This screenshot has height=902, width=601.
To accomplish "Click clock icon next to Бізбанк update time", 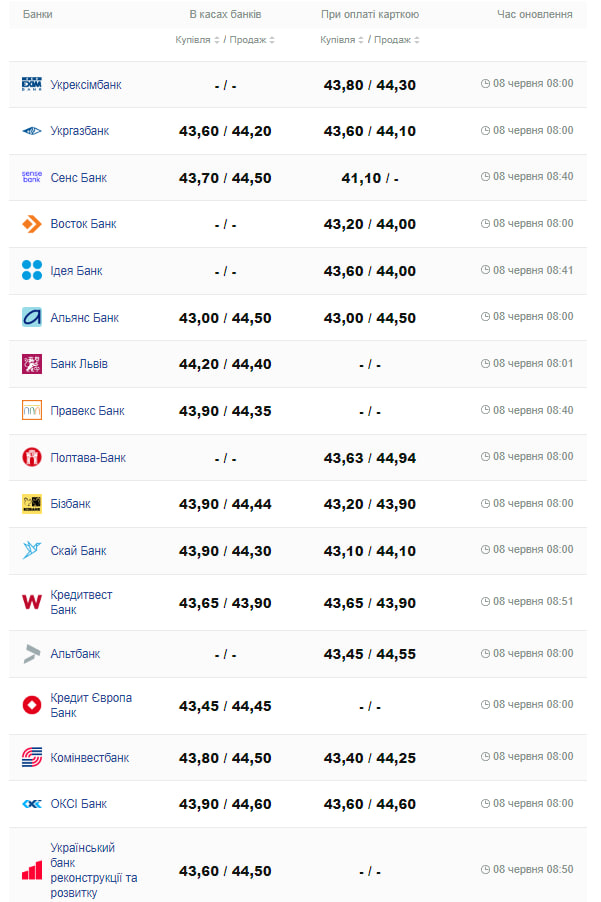I will click(485, 503).
